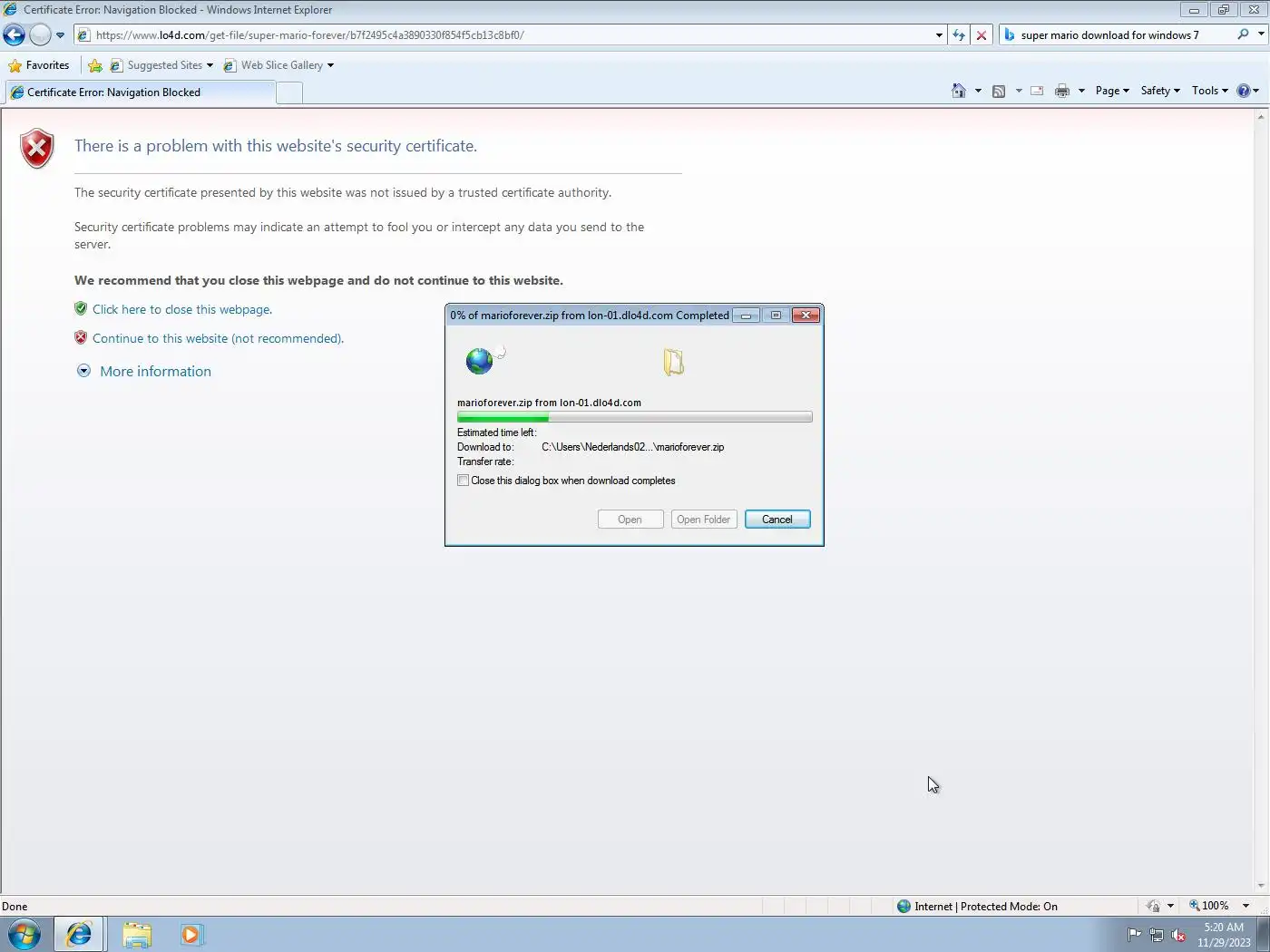This screenshot has height=952, width=1270.
Task: Click the Print icon
Action: [x=1062, y=91]
